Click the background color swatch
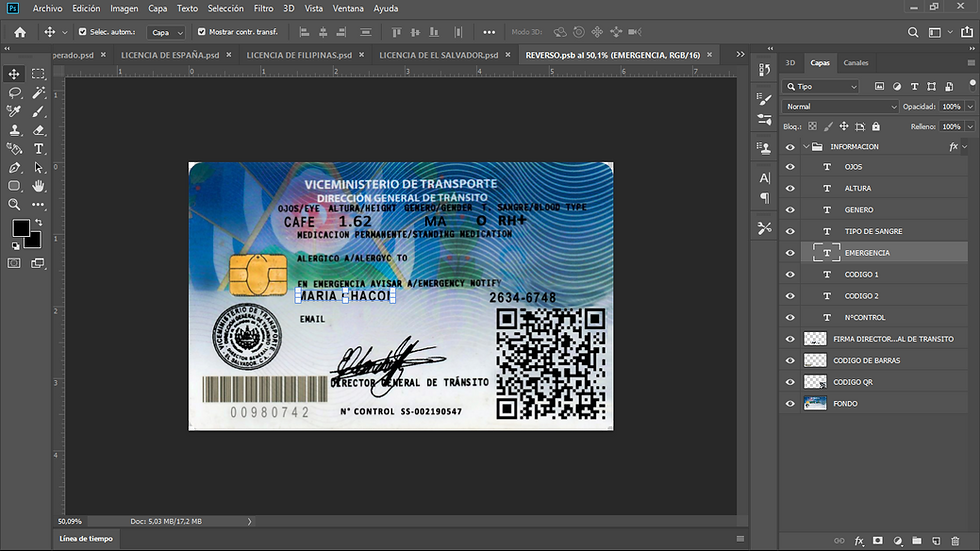The width and height of the screenshot is (980, 551). click(x=34, y=241)
